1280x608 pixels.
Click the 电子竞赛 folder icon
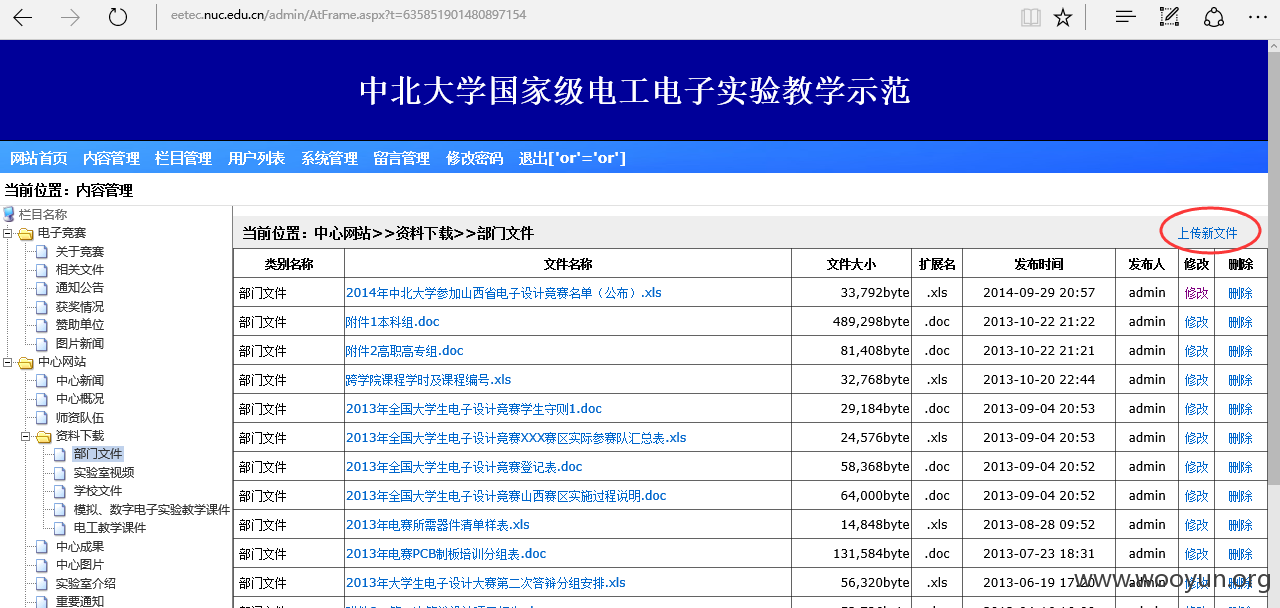pos(25,233)
